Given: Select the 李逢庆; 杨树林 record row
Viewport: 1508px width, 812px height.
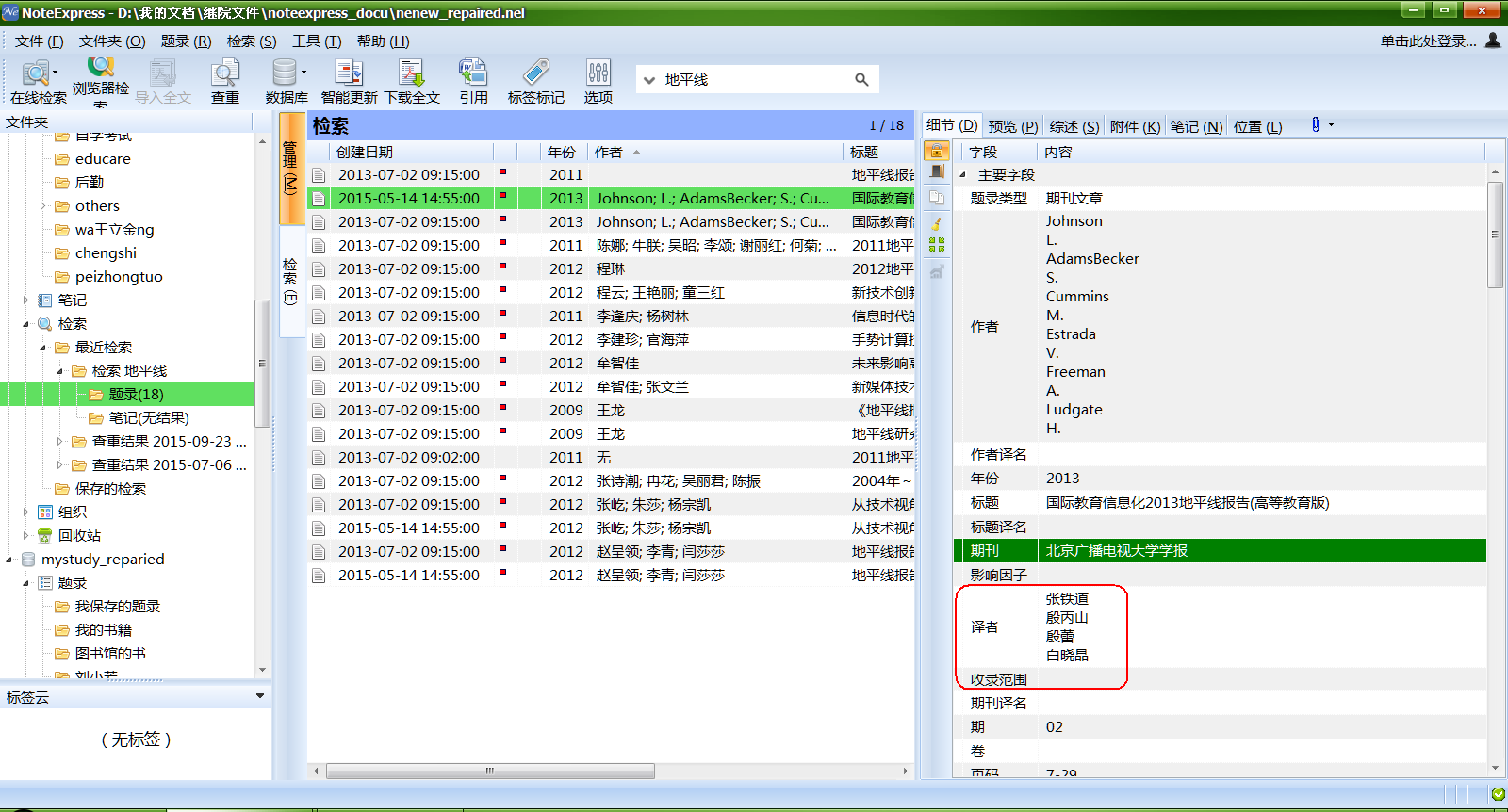Looking at the screenshot, I should point(611,317).
